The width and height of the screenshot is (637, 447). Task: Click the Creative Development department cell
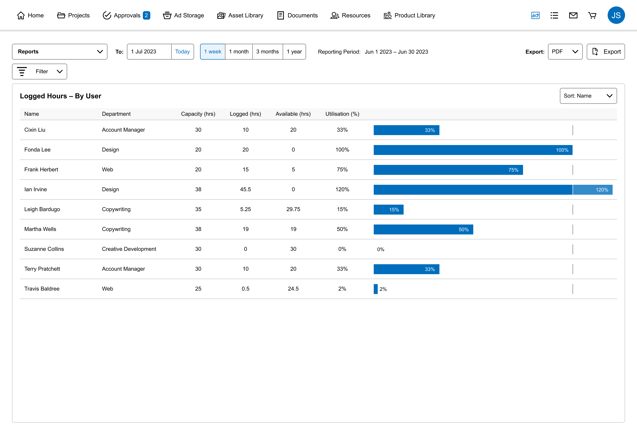coord(129,249)
